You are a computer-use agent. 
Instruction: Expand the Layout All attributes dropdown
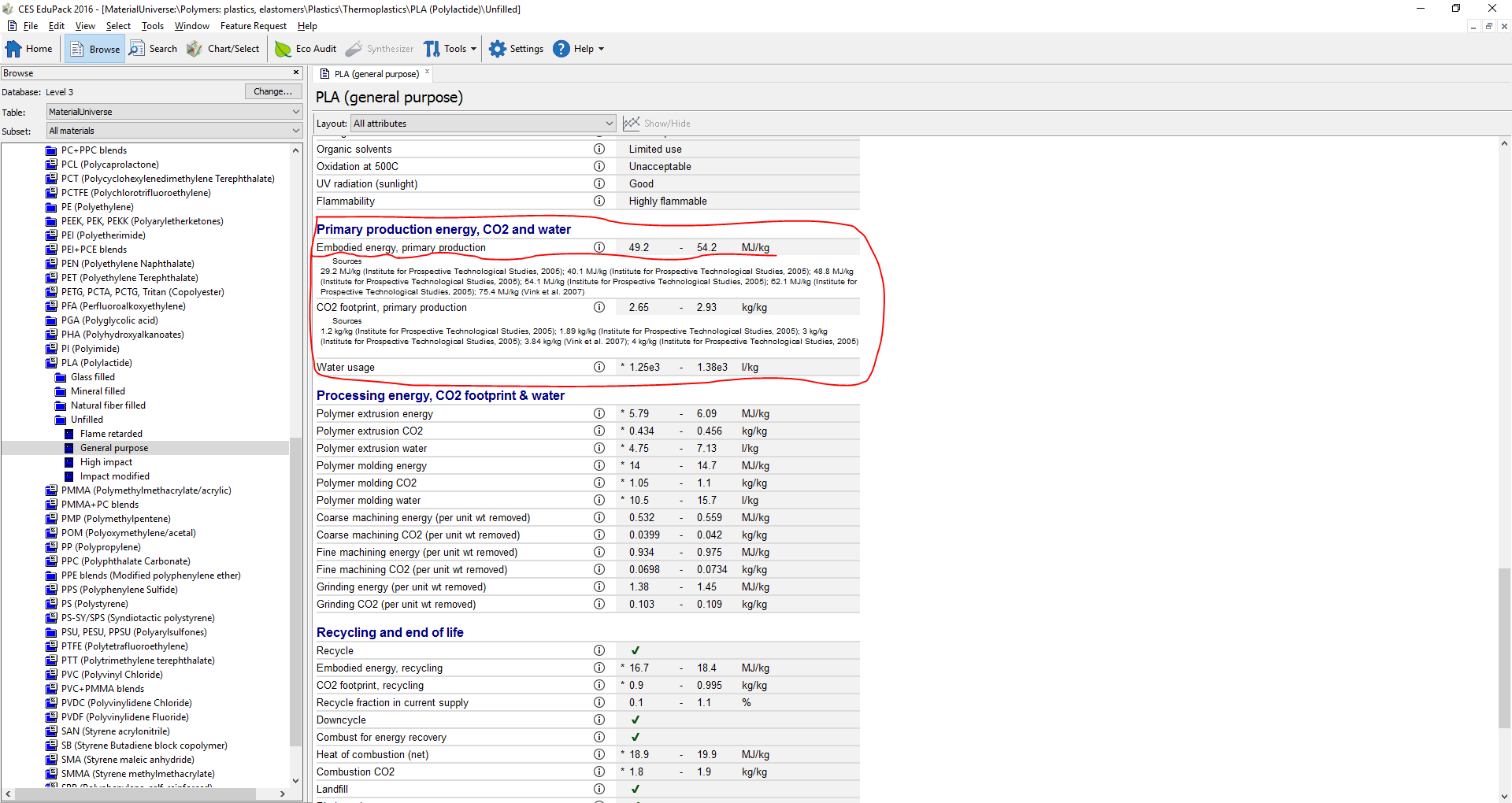pyautogui.click(x=483, y=124)
